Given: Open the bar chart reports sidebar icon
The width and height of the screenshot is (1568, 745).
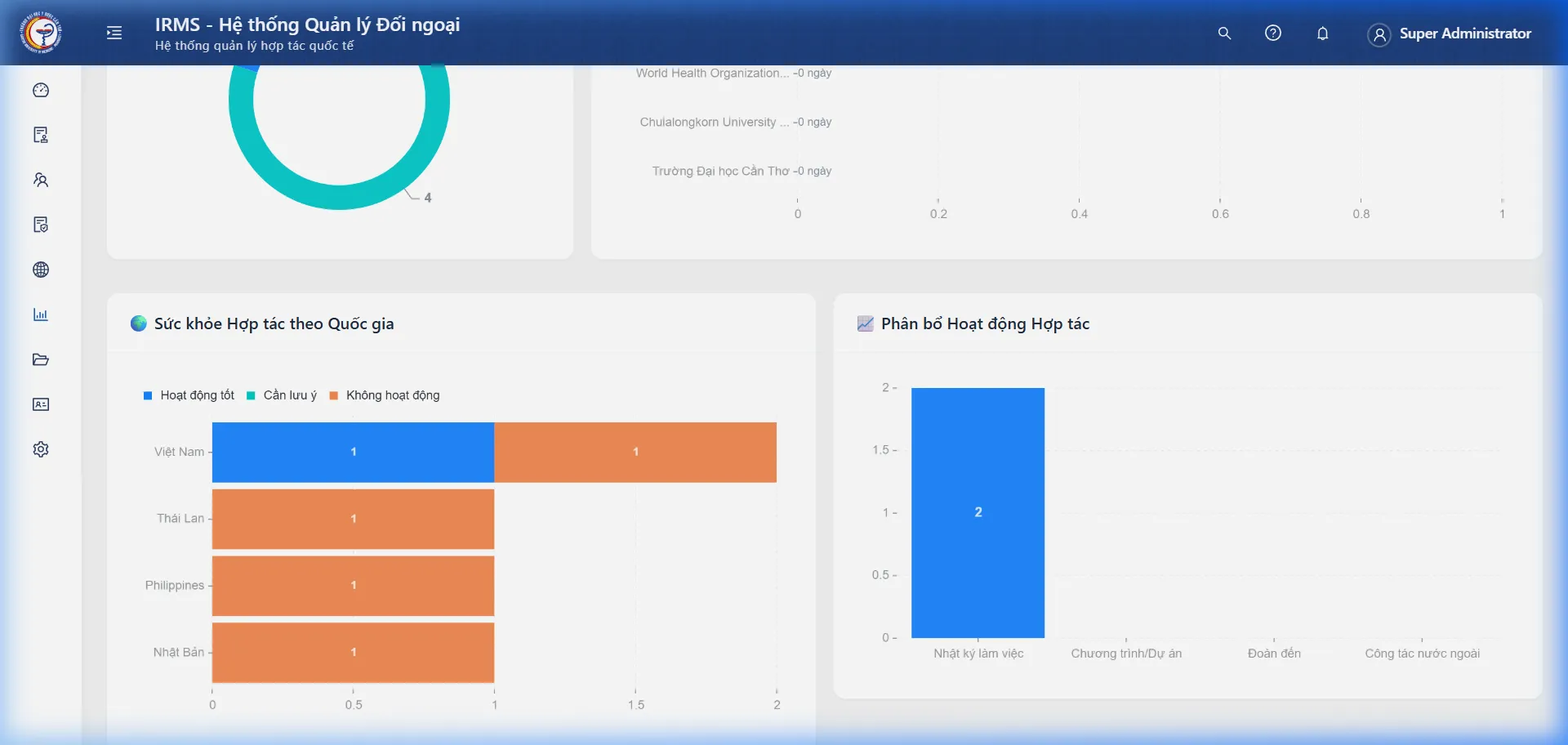Looking at the screenshot, I should tap(41, 315).
